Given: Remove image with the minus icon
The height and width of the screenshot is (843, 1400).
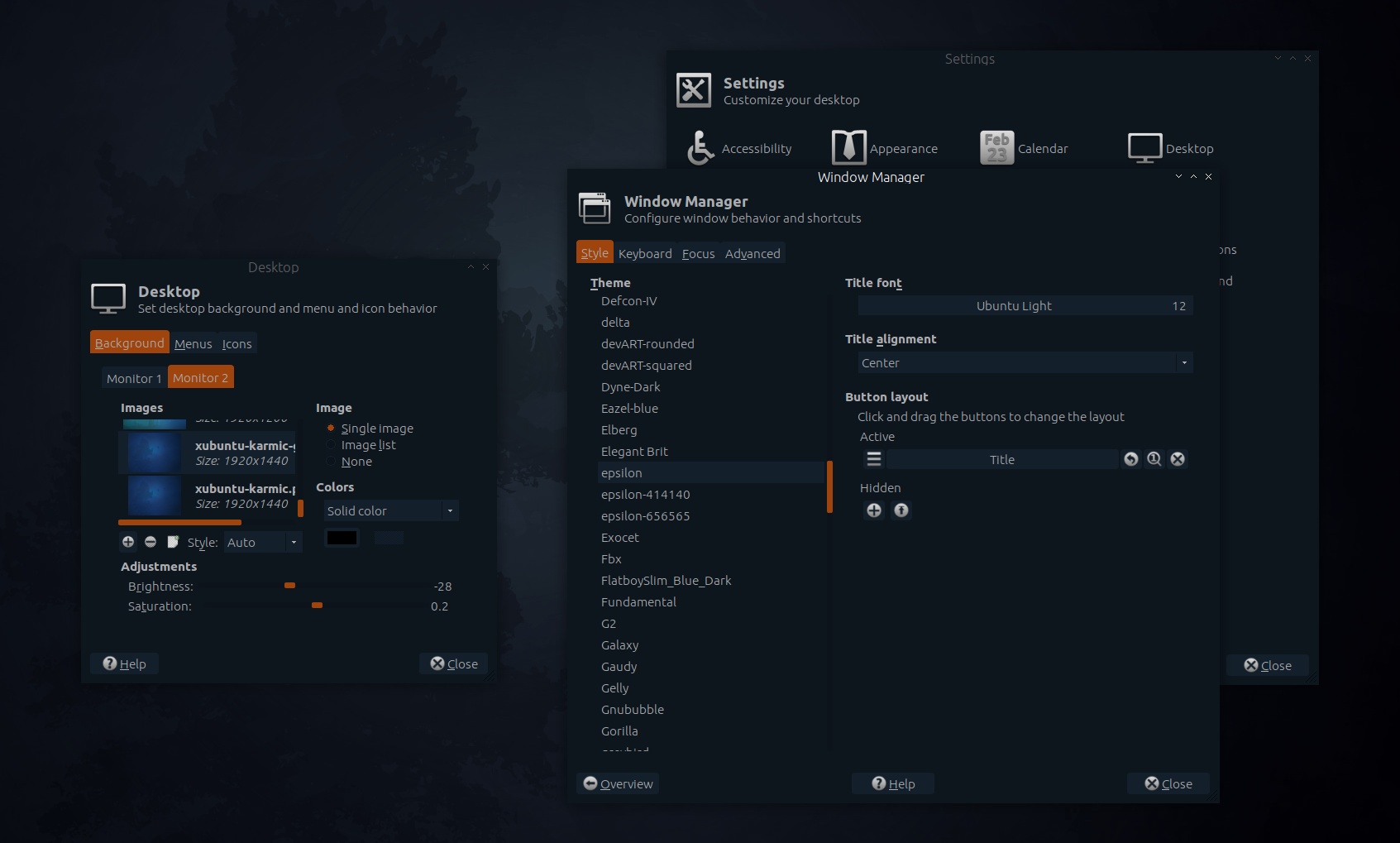Looking at the screenshot, I should [x=151, y=542].
